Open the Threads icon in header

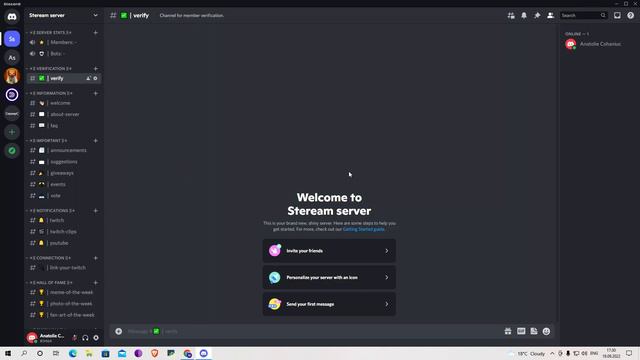point(511,16)
